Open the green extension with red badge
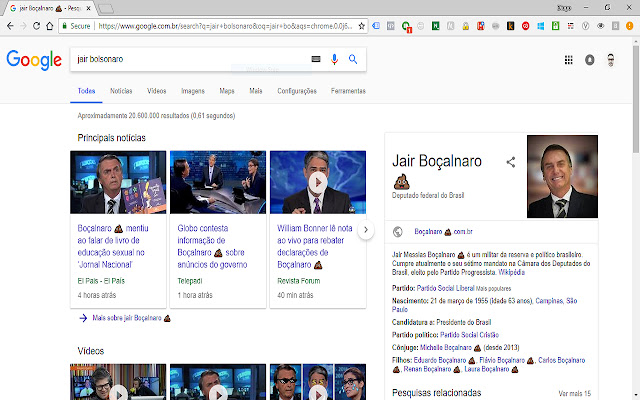 coord(406,27)
